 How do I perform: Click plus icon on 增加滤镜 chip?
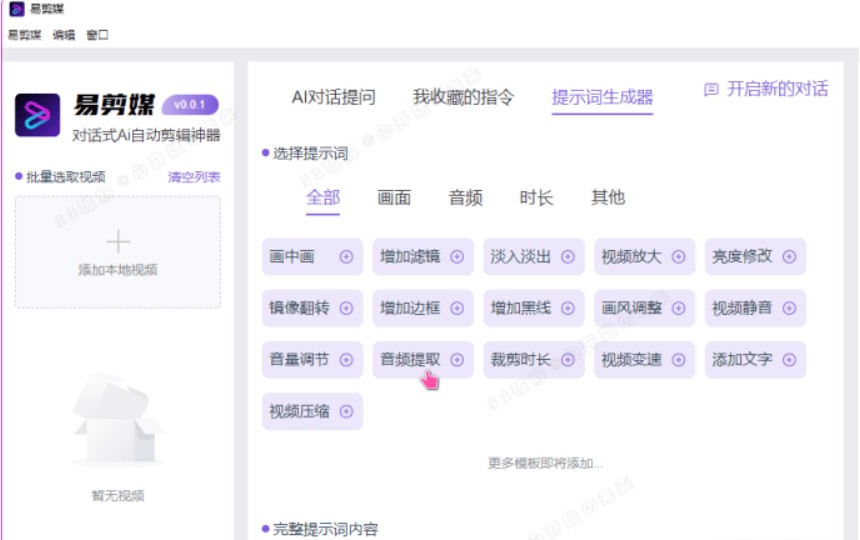pos(457,257)
